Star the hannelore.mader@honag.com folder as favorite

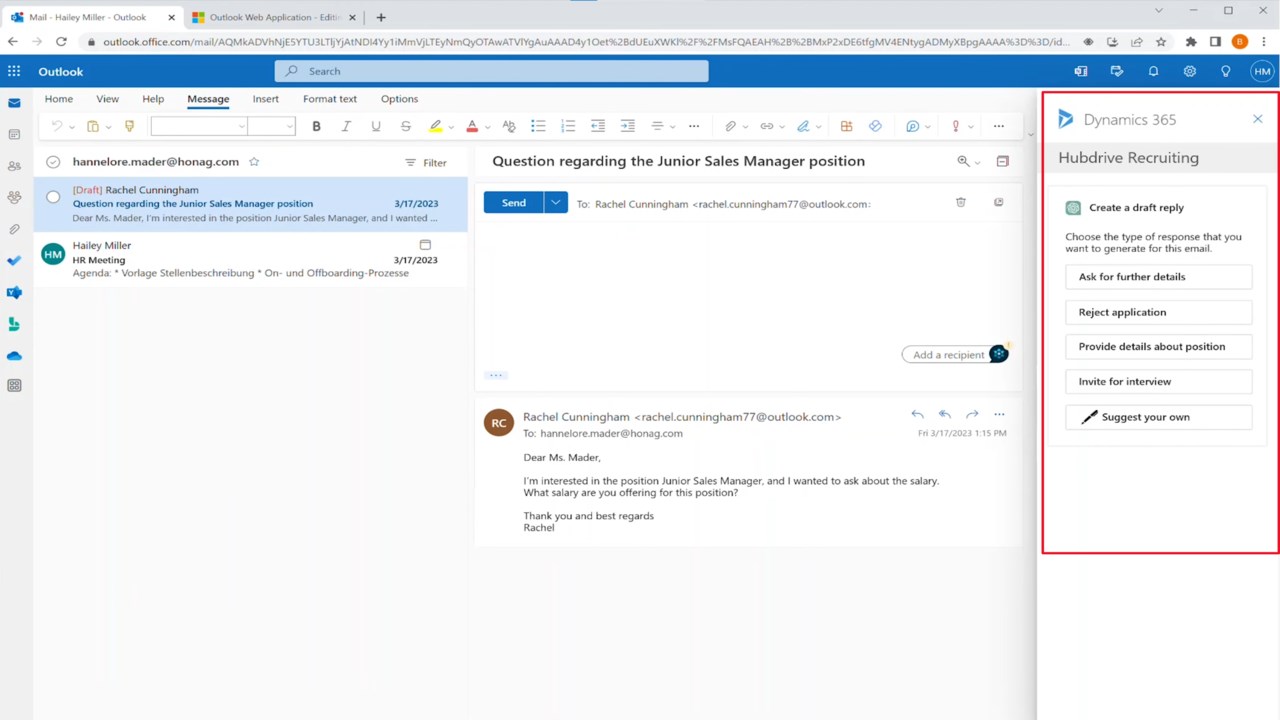click(254, 161)
